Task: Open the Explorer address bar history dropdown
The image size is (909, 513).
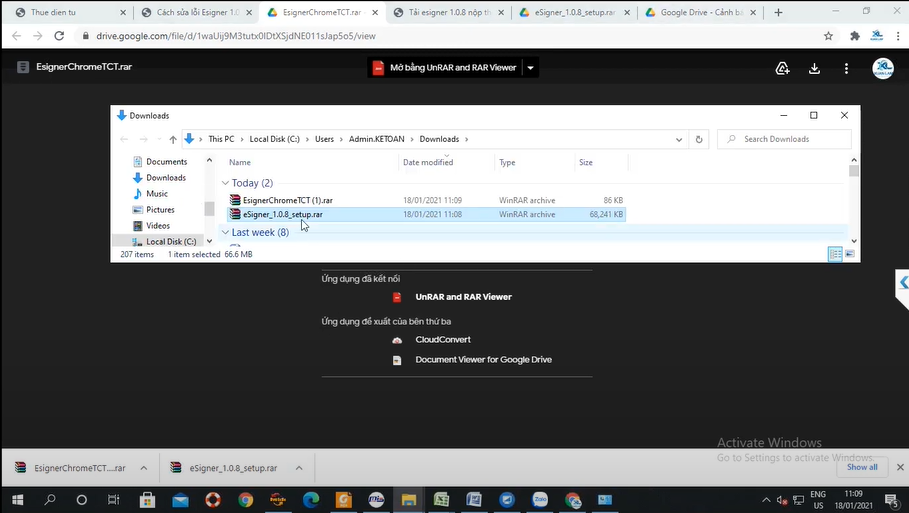Action: click(679, 139)
